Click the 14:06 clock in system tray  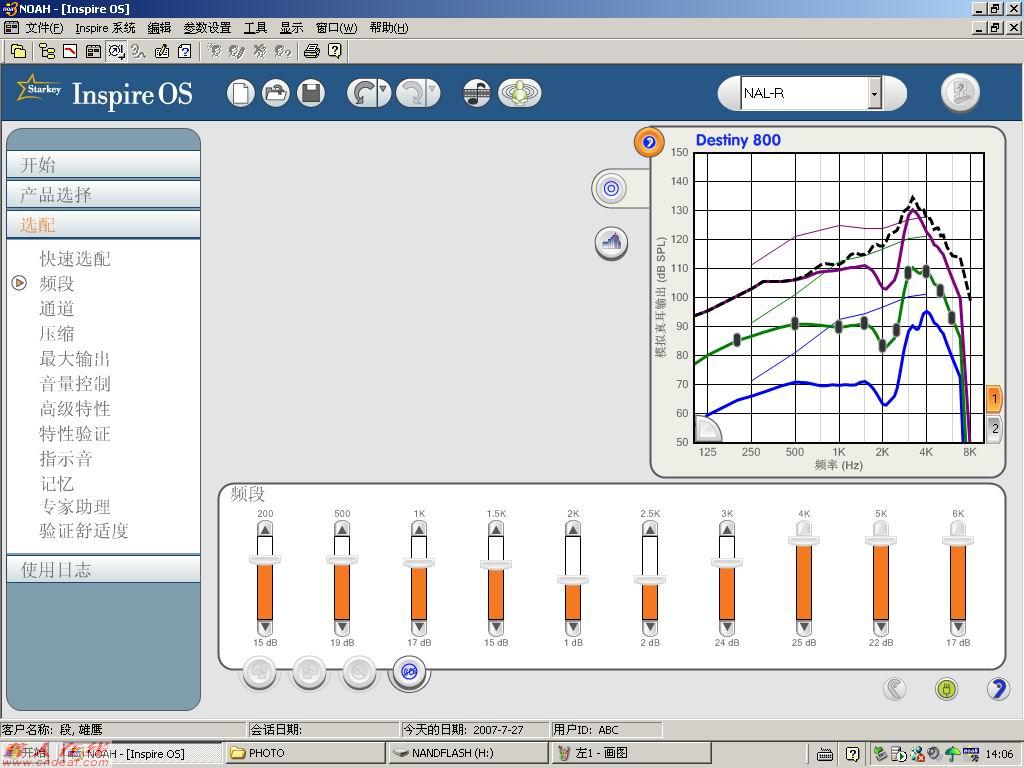(x=999, y=754)
